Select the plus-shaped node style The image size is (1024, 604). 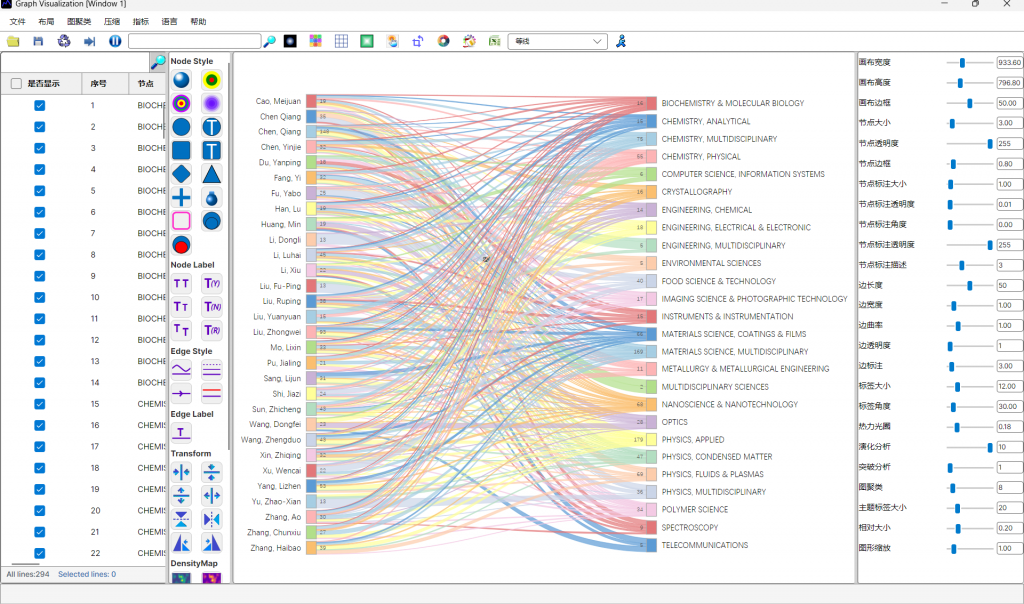(x=181, y=197)
